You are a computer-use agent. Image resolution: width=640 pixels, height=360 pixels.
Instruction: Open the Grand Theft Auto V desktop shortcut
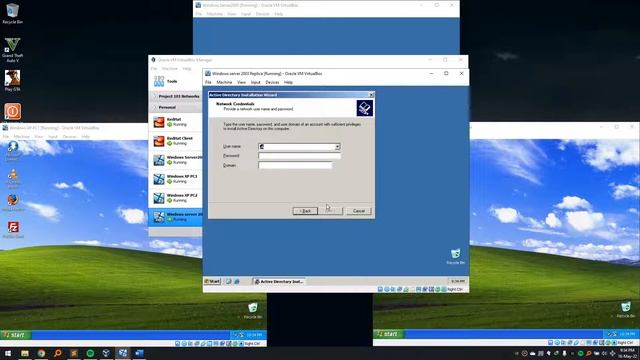pyautogui.click(x=12, y=50)
